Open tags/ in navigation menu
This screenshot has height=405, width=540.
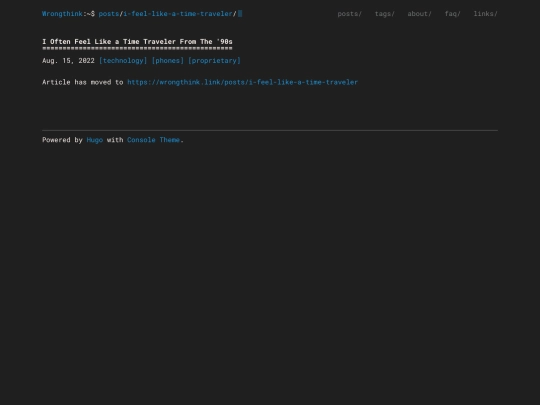[x=385, y=14]
